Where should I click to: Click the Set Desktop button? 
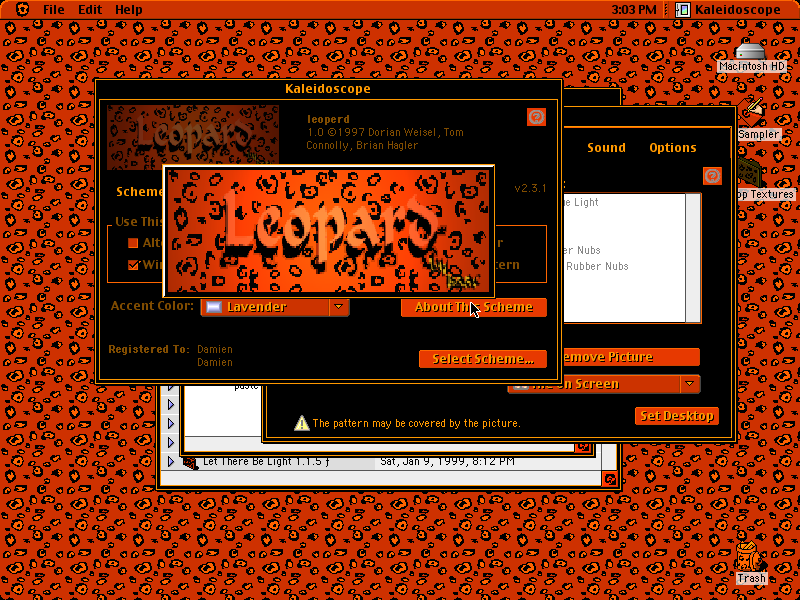tap(677, 416)
